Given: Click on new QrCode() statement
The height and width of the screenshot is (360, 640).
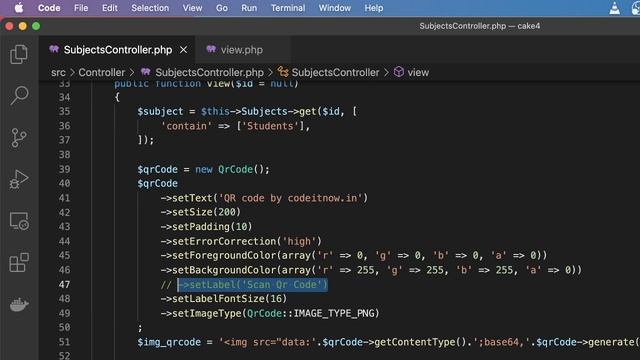Looking at the screenshot, I should pyautogui.click(x=232, y=169).
